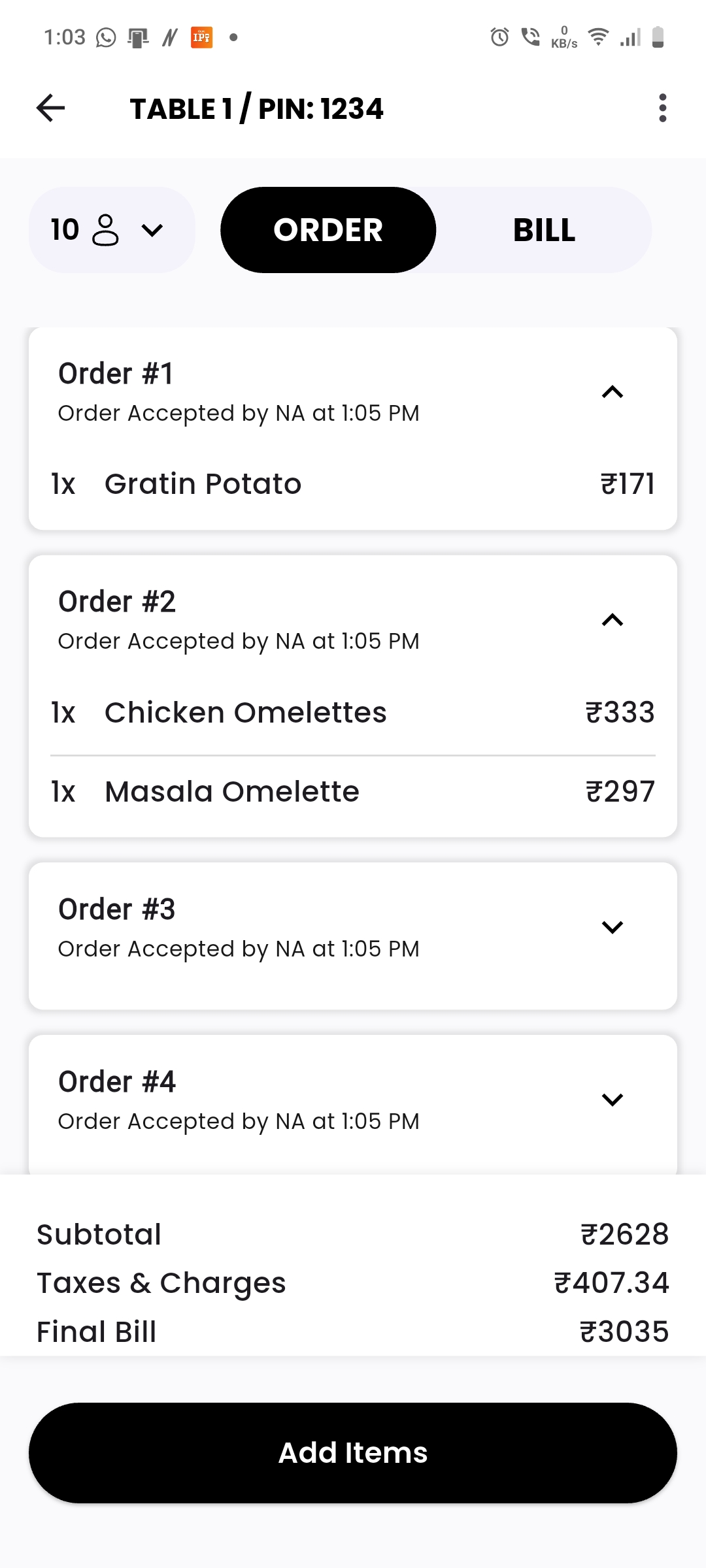Select the Masala Omelette item row
This screenshot has height=1568, width=706.
353,792
